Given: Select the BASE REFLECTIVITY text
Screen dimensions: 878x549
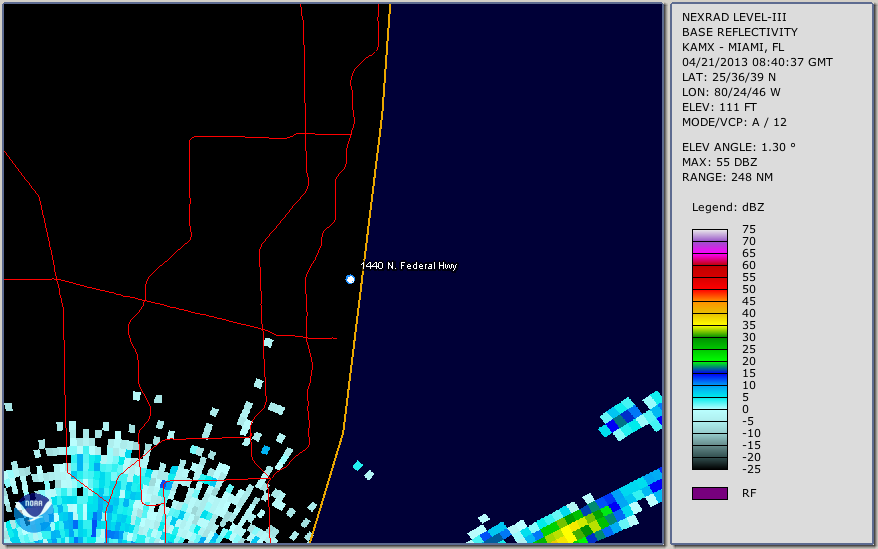Looking at the screenshot, I should 740,32.
